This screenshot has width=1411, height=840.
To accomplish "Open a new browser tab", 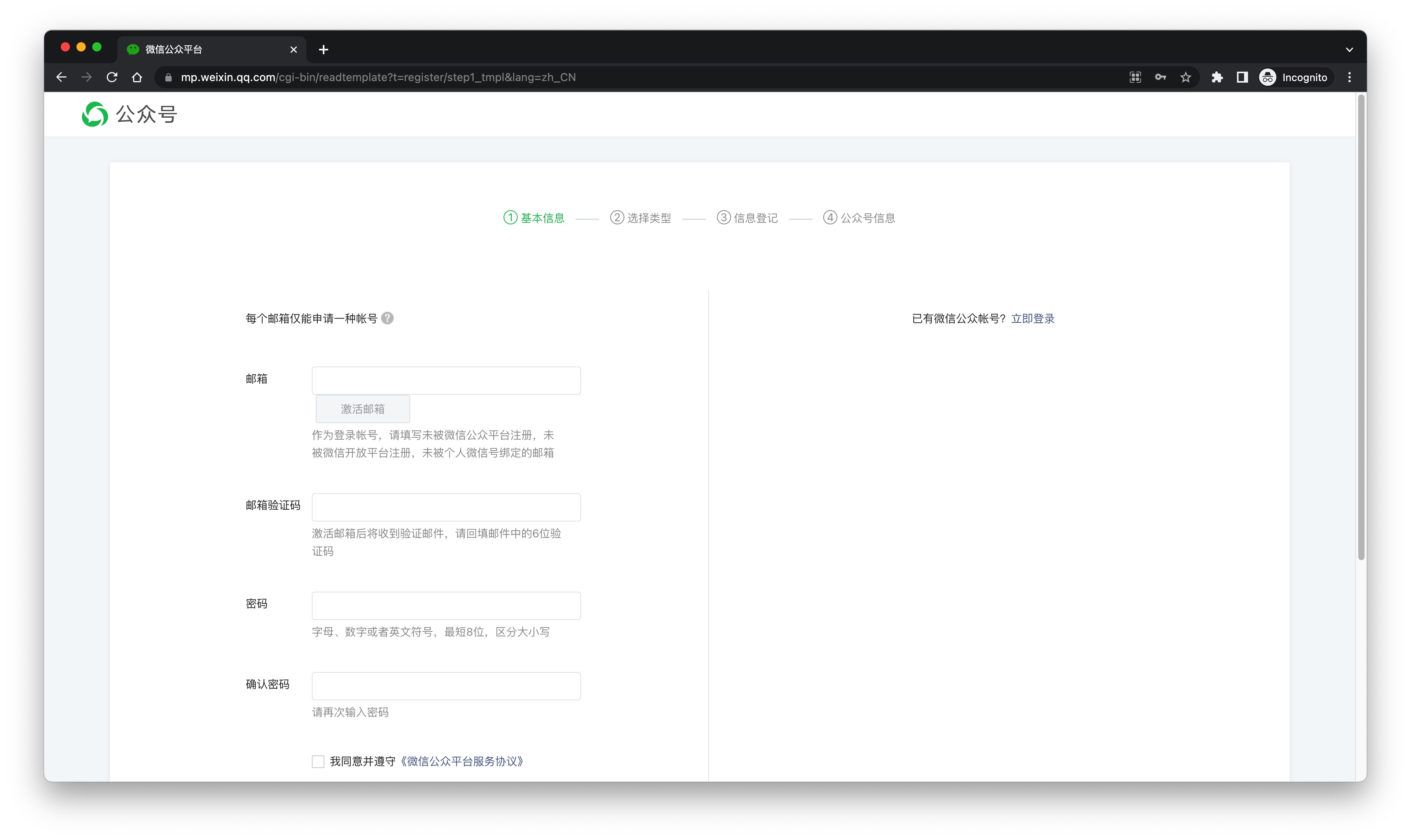I will point(324,50).
